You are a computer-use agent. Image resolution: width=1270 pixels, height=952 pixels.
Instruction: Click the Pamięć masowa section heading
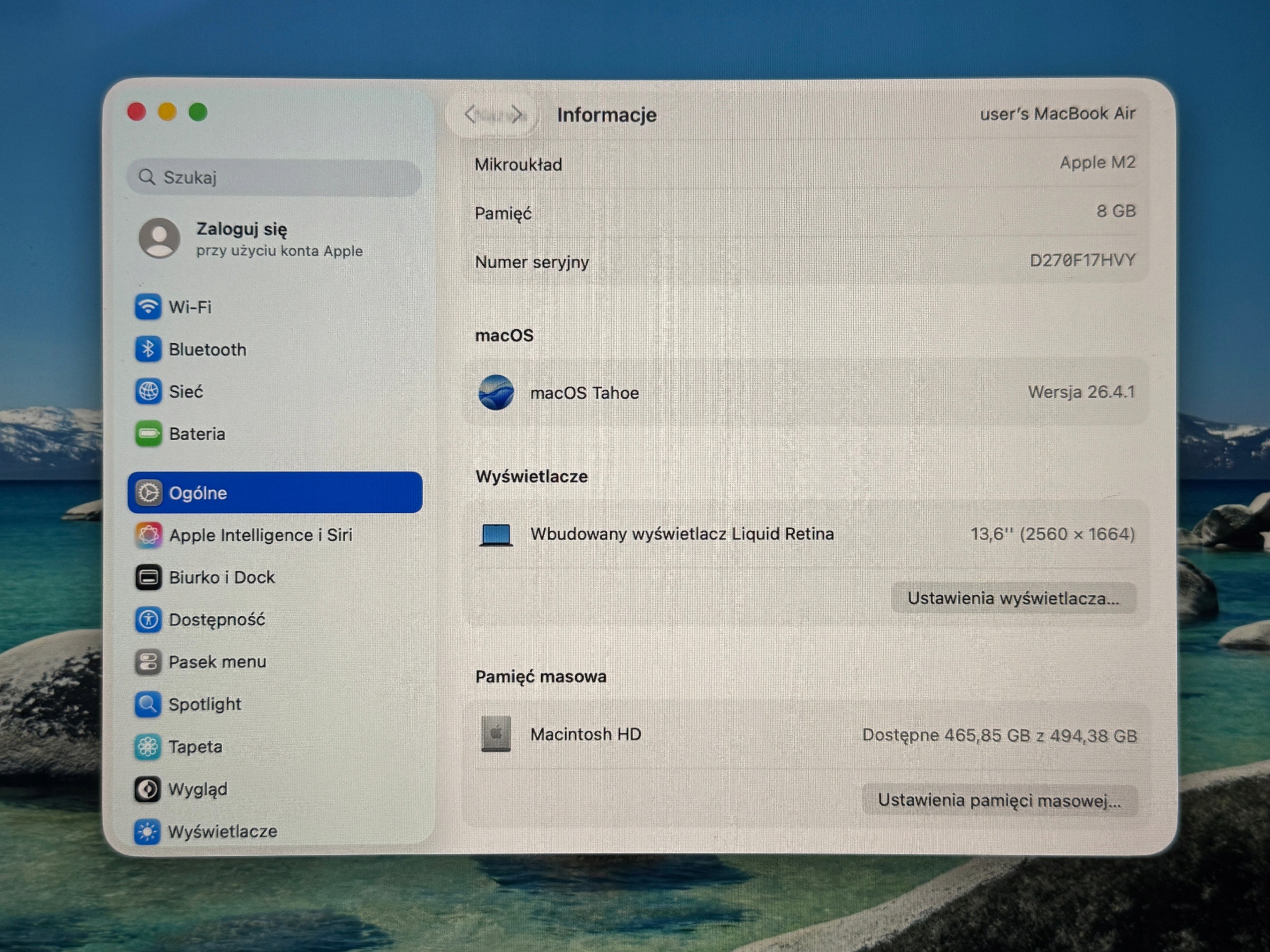point(541,676)
